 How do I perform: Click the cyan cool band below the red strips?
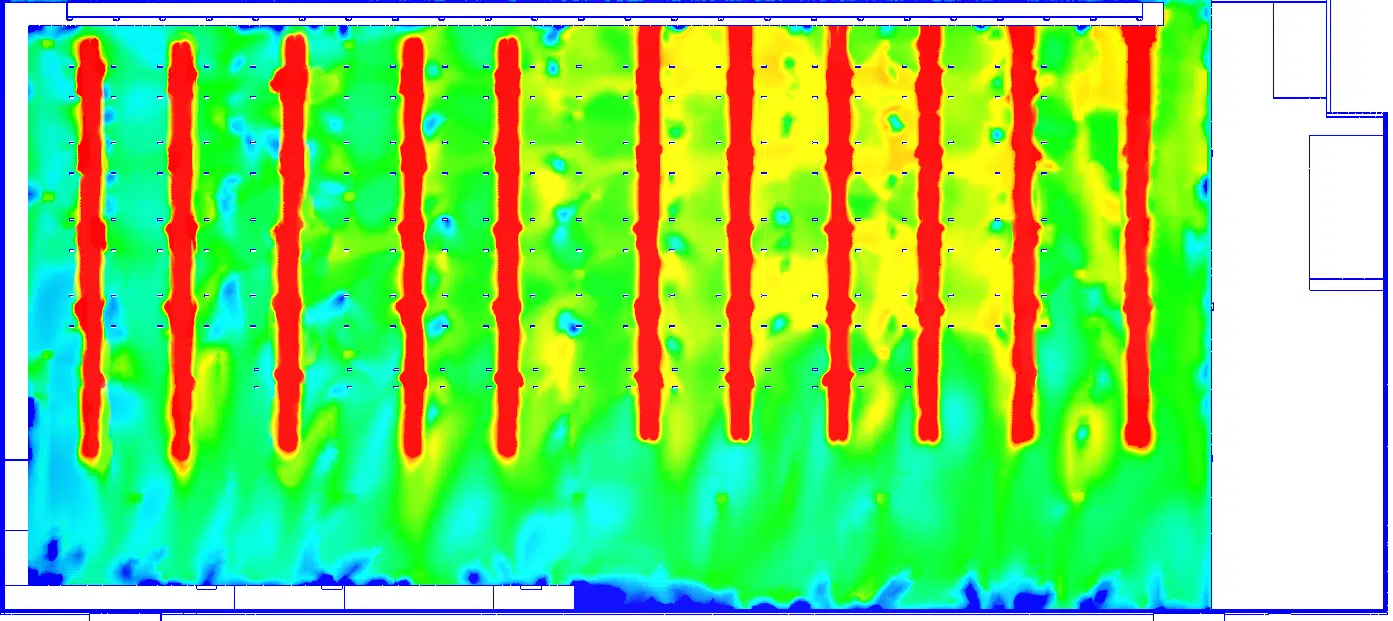pyautogui.click(x=620, y=500)
